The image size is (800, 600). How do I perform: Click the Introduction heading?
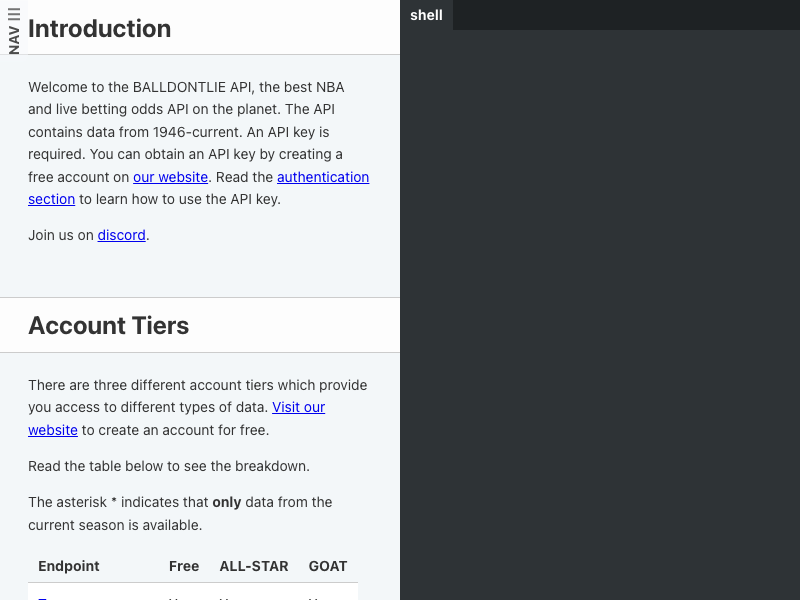click(x=99, y=29)
